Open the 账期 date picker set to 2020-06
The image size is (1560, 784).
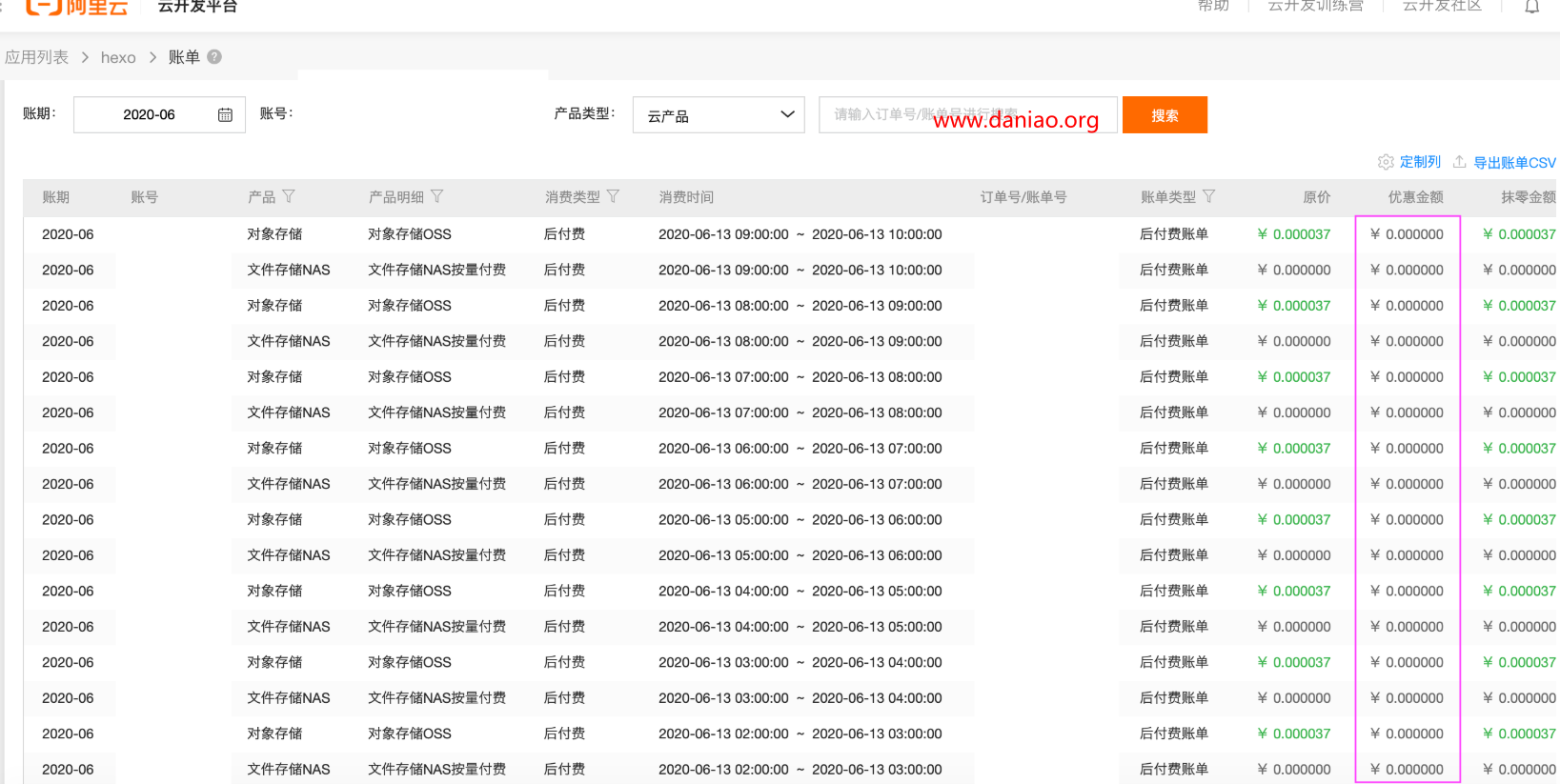(159, 114)
